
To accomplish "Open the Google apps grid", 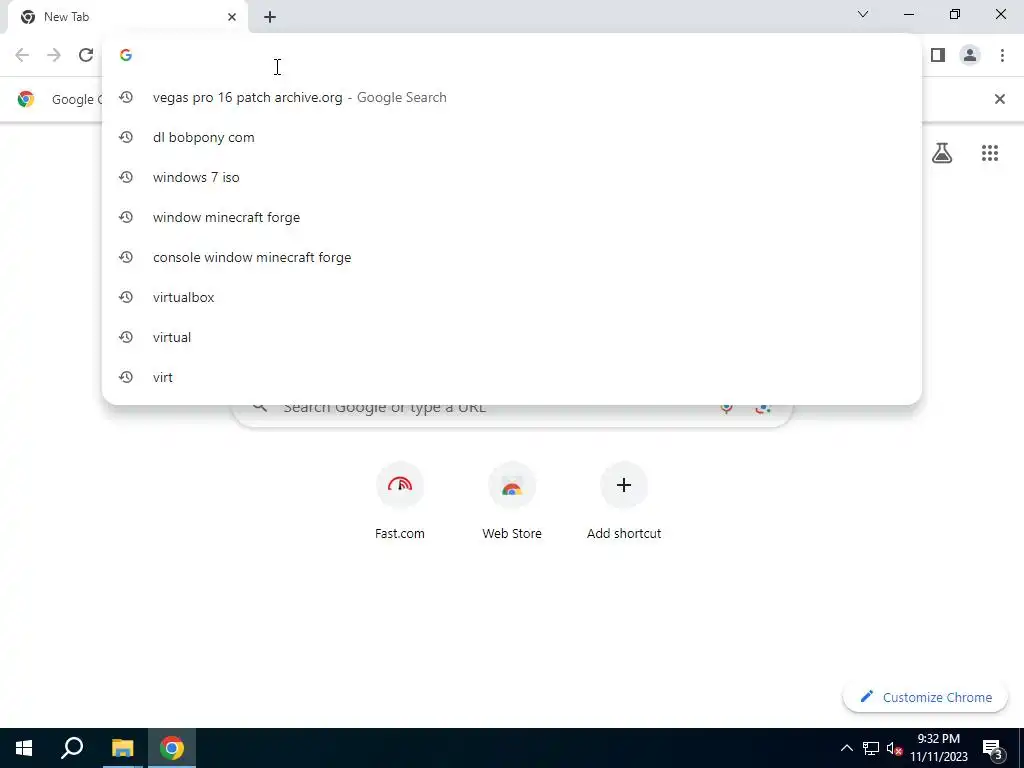I will click(989, 153).
